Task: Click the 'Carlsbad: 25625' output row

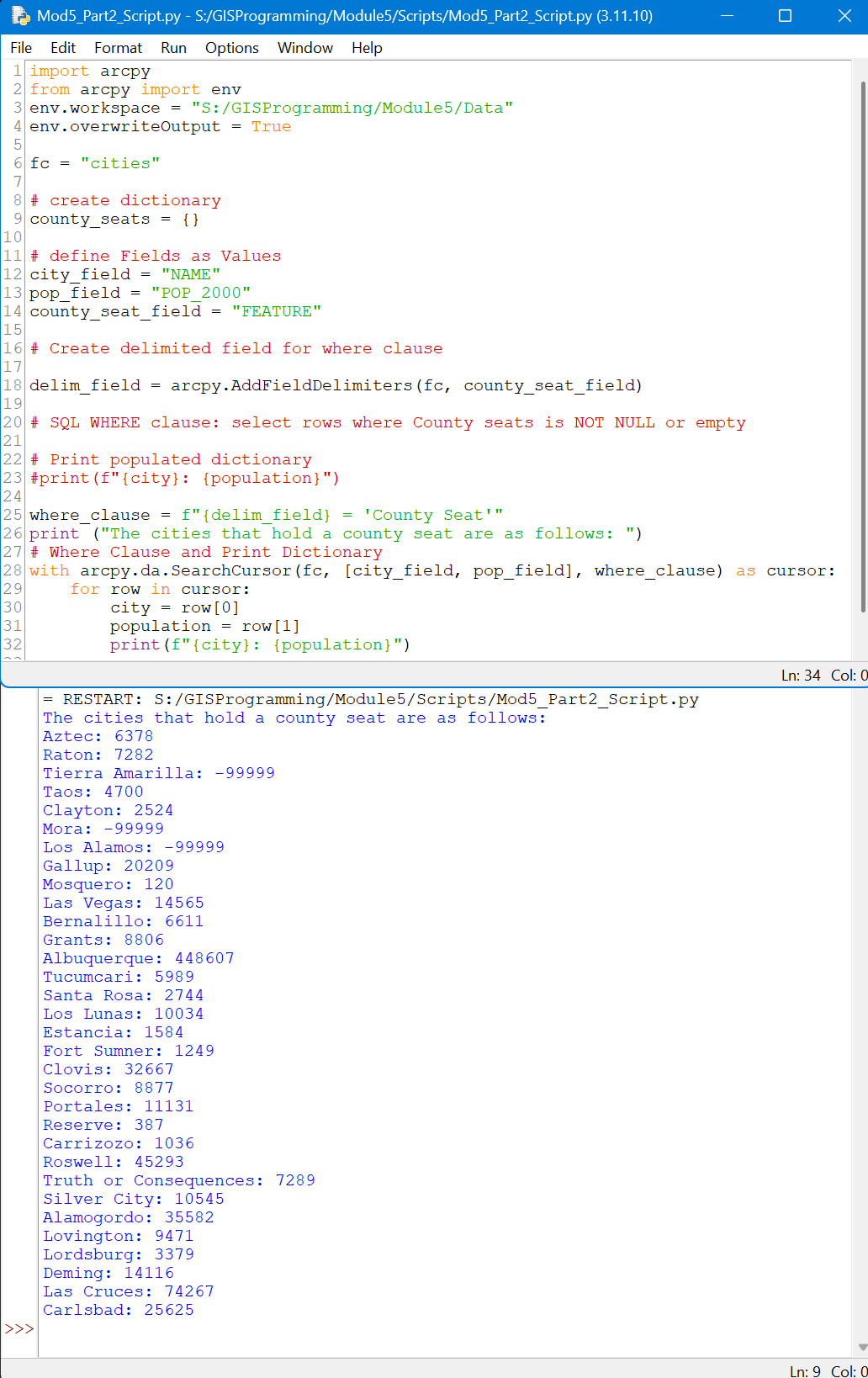Action: [x=119, y=1310]
